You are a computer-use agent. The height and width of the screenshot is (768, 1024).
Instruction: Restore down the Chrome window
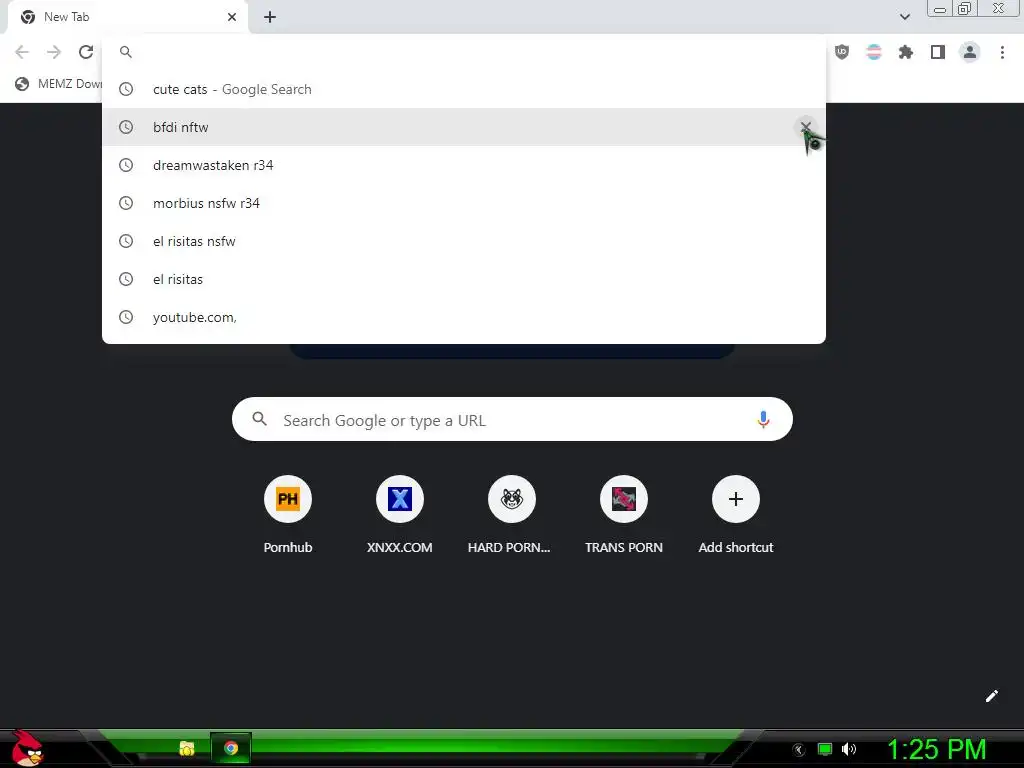pyautogui.click(x=964, y=9)
